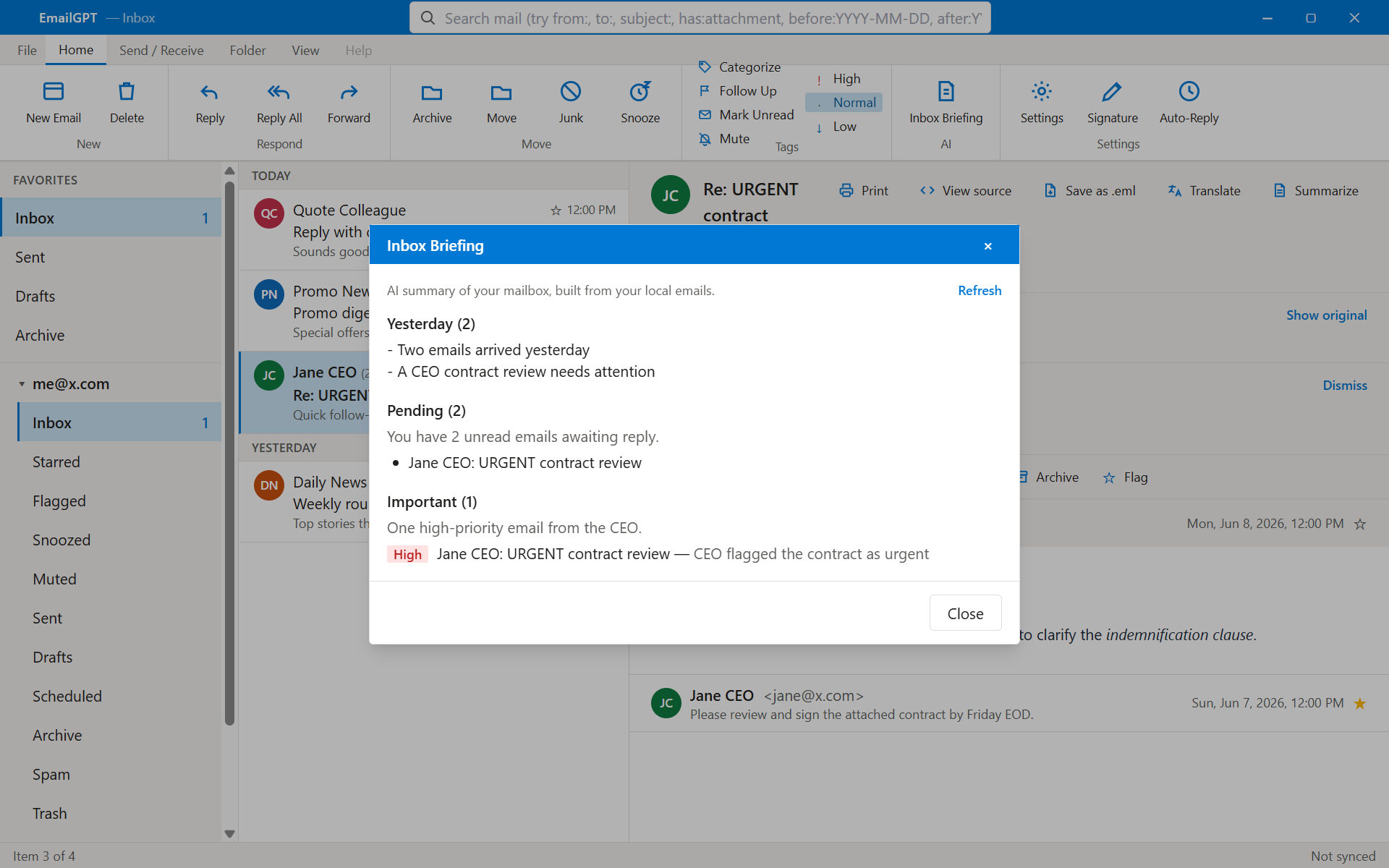Click the New Email icon

coord(54,92)
